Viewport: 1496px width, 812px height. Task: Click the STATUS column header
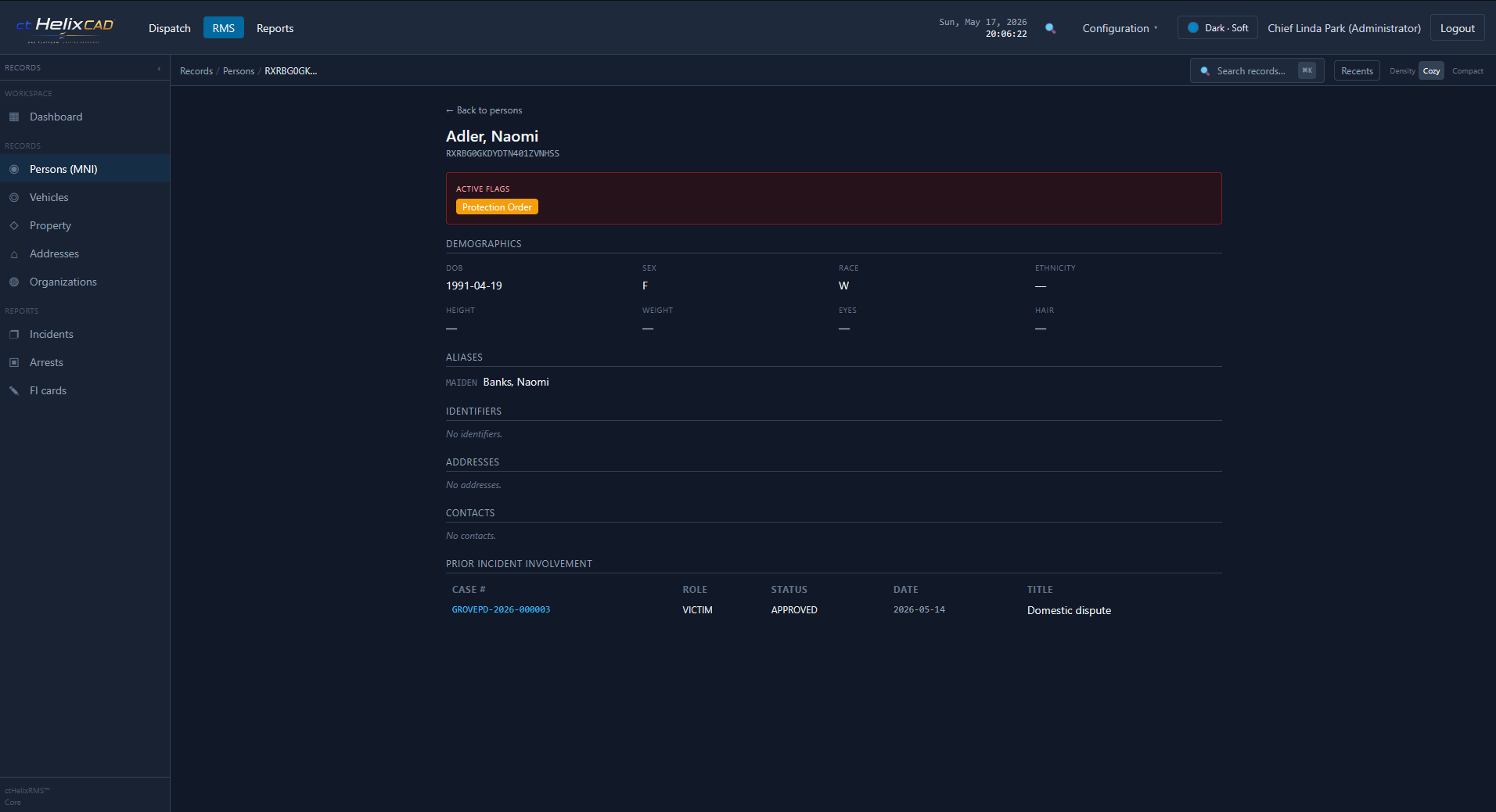[x=789, y=590]
